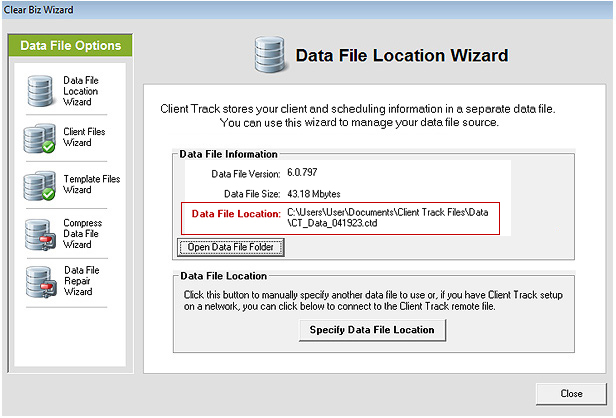Click the Data File Location Wizard page title
Viewport: 616px width, 418px height.
click(402, 55)
